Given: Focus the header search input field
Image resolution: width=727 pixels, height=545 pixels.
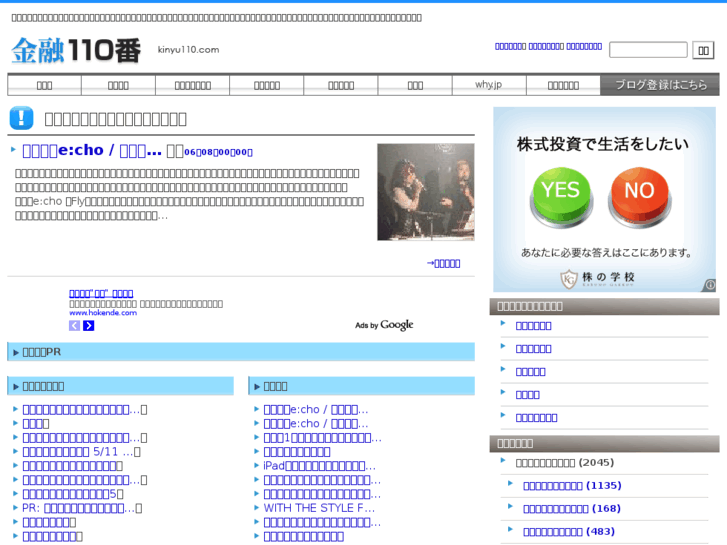Looking at the screenshot, I should tap(648, 50).
